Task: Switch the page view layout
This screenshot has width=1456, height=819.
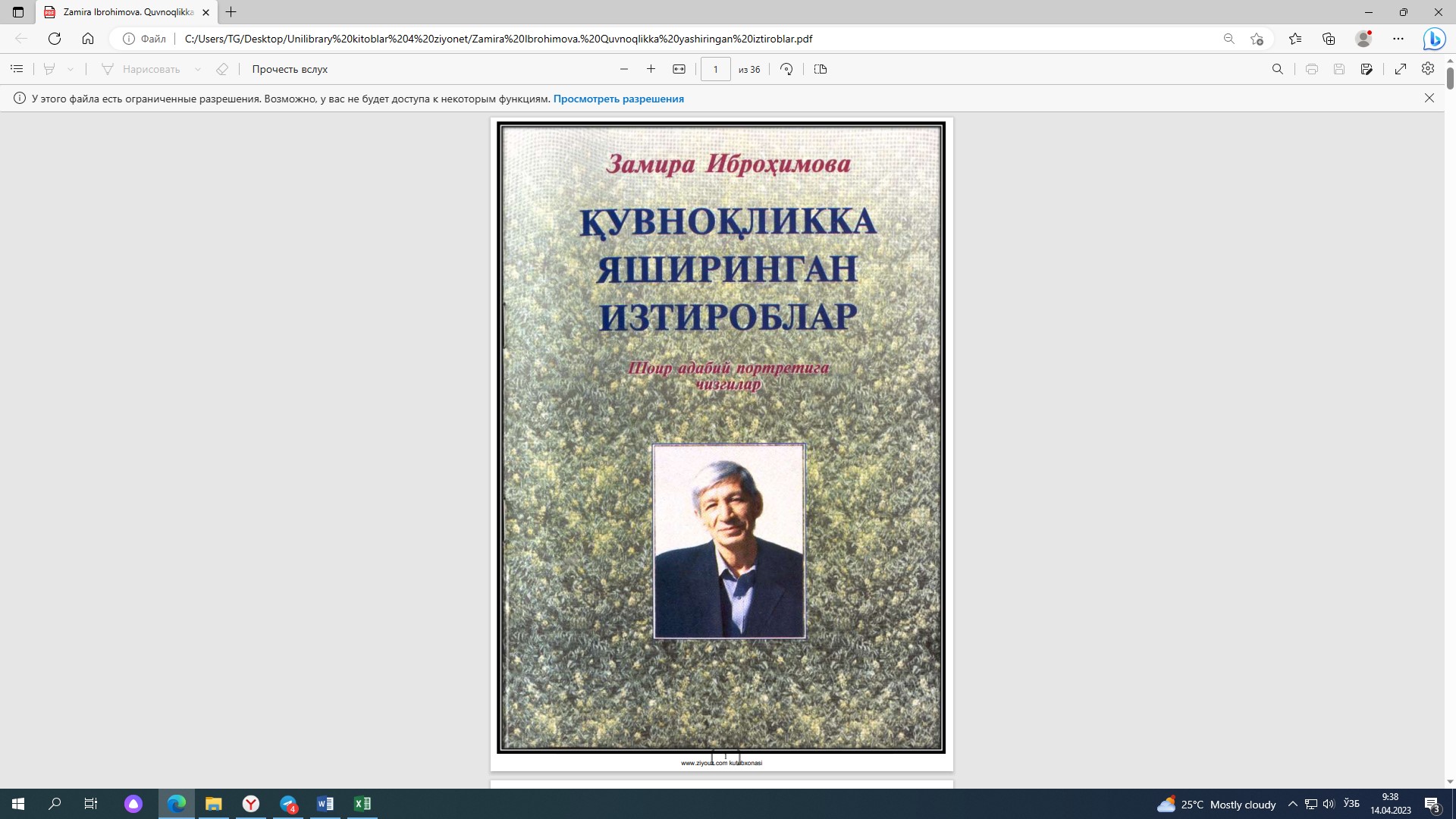Action: pyautogui.click(x=820, y=69)
